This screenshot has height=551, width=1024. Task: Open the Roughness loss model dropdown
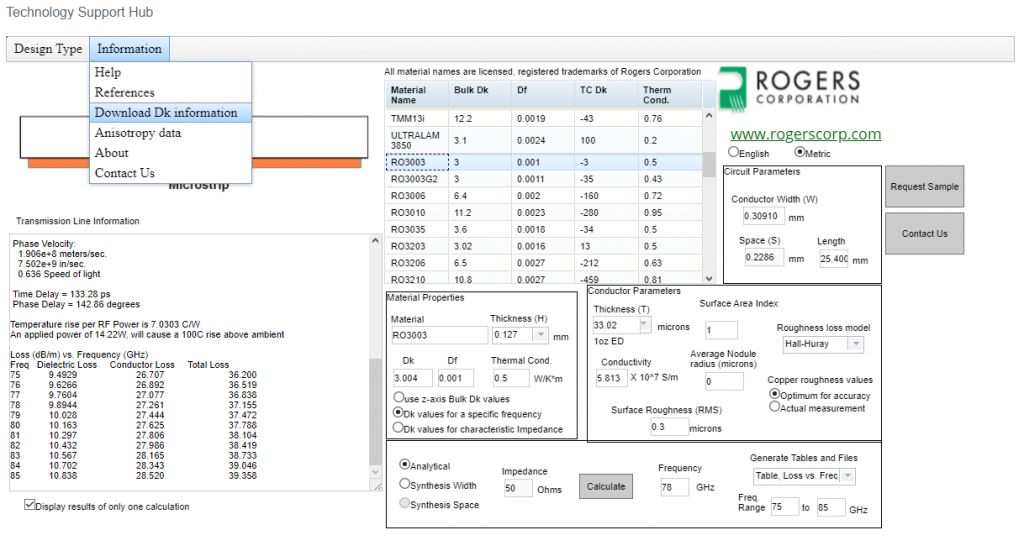pyautogui.click(x=856, y=344)
